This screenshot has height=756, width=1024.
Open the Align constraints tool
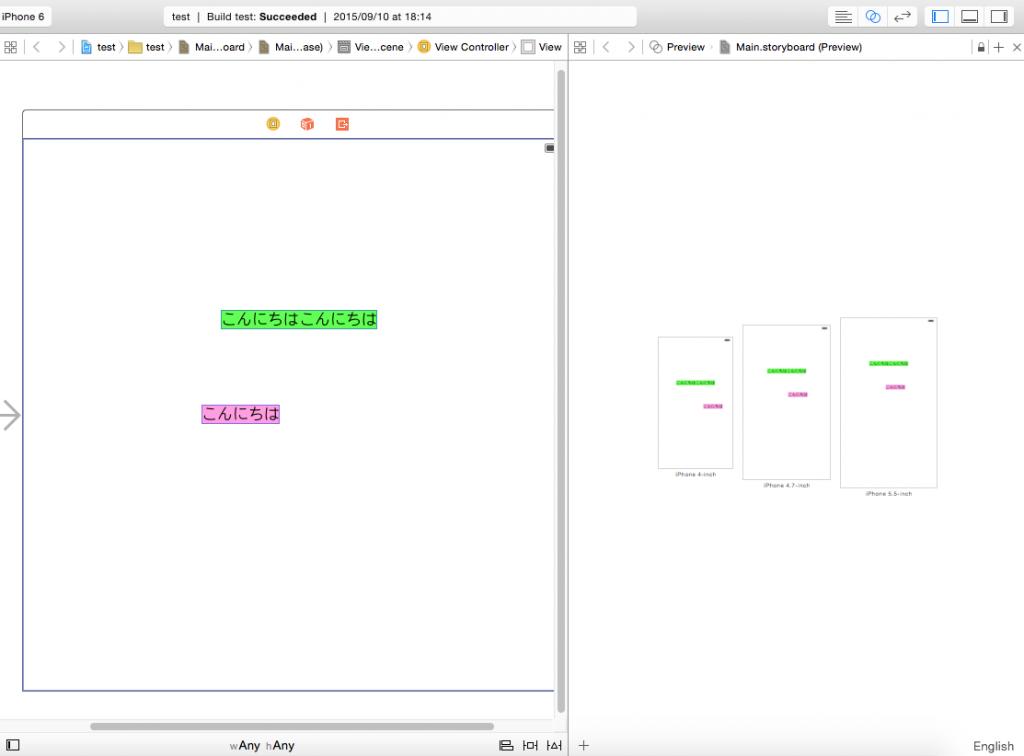506,745
